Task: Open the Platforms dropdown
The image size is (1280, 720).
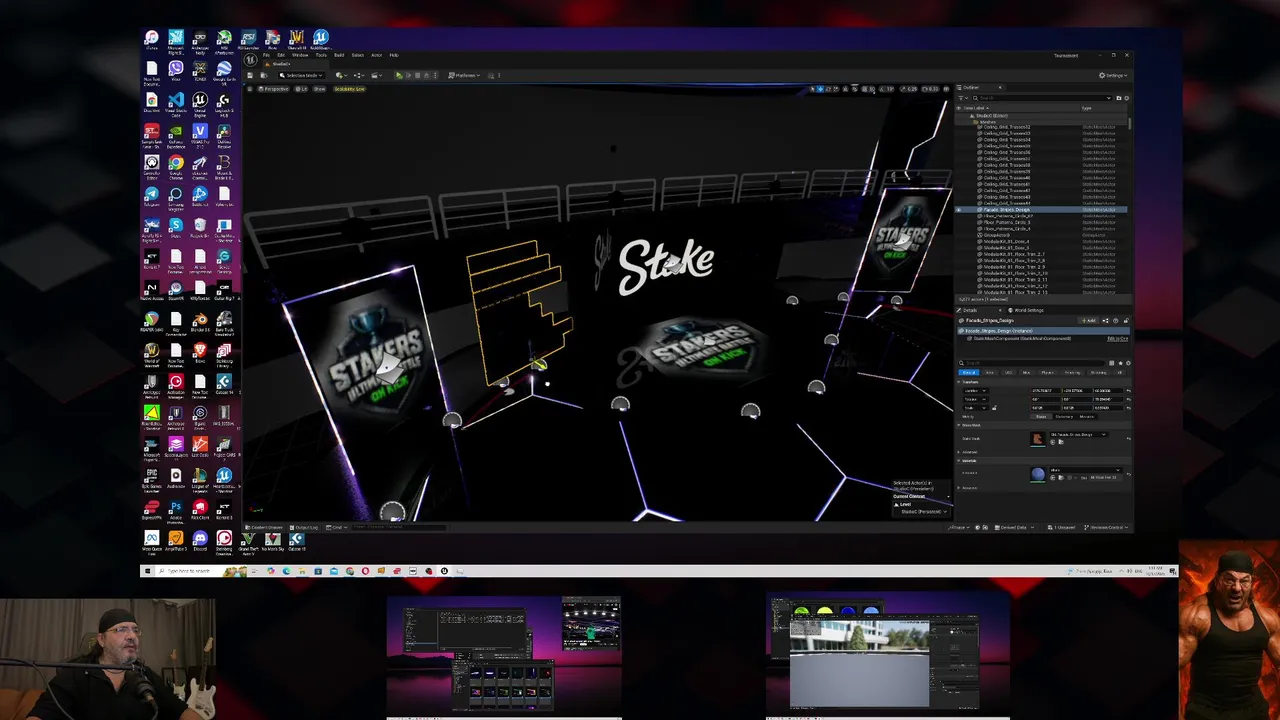Action: point(464,75)
